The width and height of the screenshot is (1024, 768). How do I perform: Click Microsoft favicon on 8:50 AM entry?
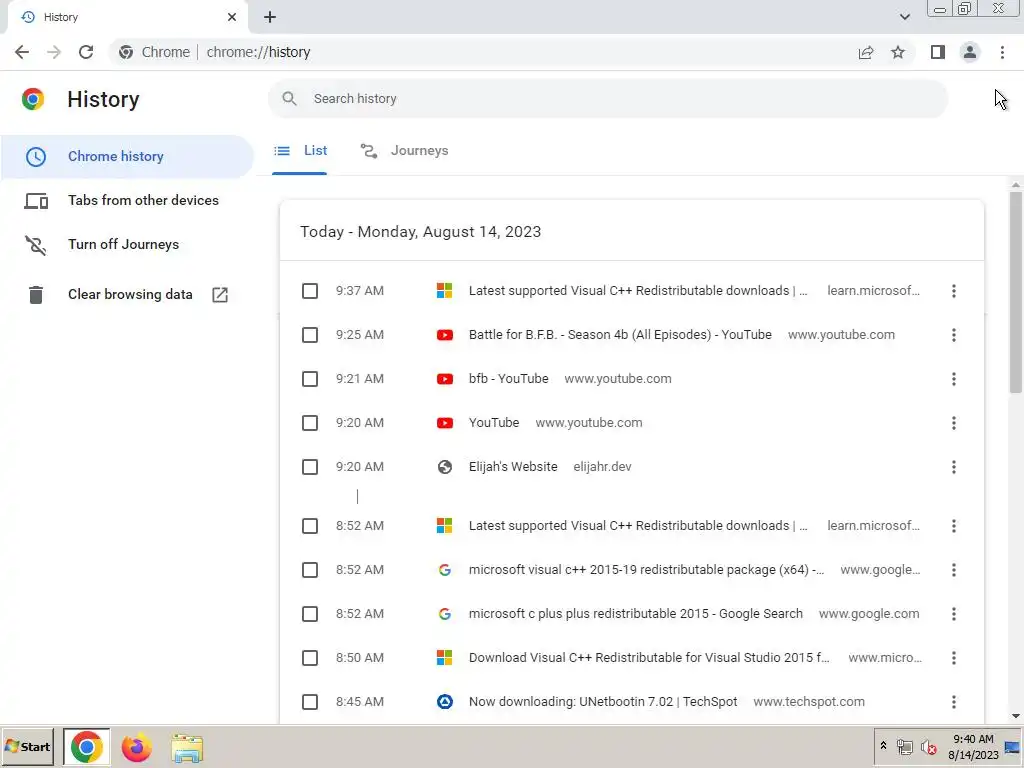point(445,658)
